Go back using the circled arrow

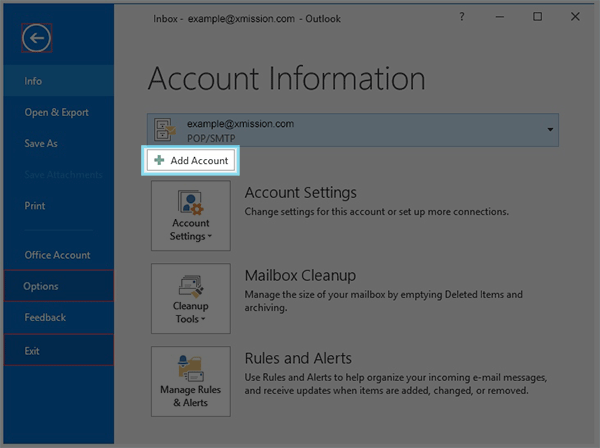[x=36, y=38]
